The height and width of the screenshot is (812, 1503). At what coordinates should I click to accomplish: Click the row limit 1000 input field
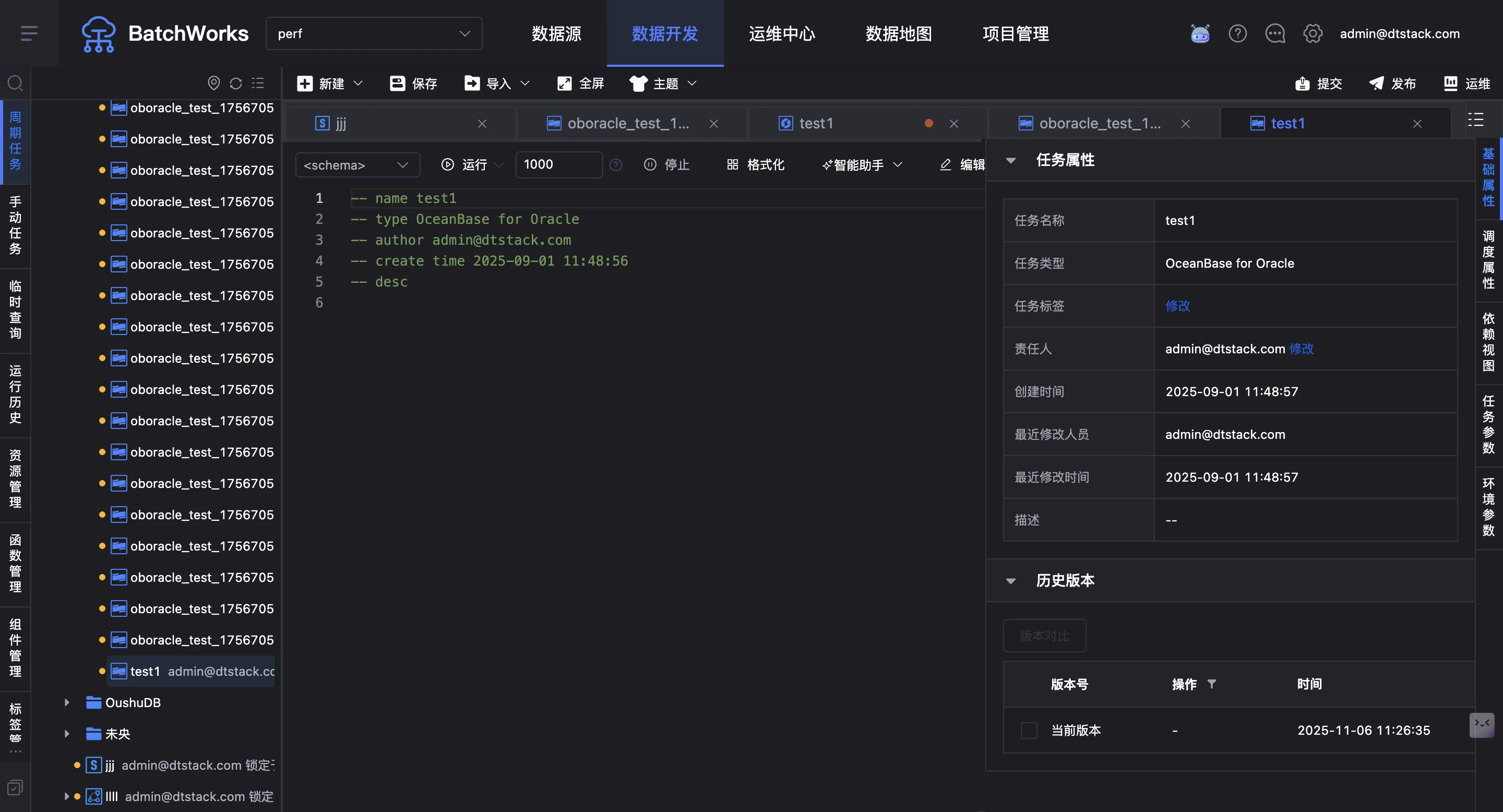coord(558,164)
